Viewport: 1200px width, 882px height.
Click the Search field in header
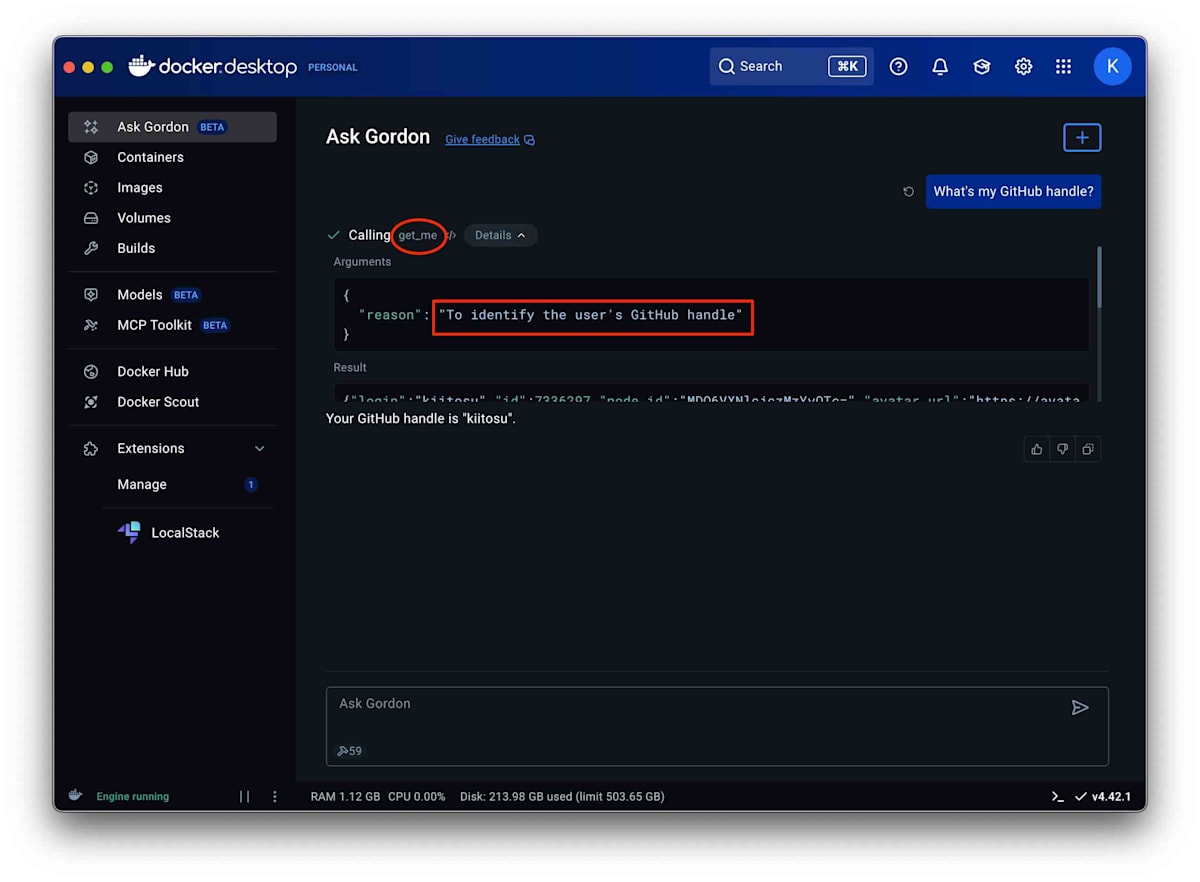pos(791,66)
